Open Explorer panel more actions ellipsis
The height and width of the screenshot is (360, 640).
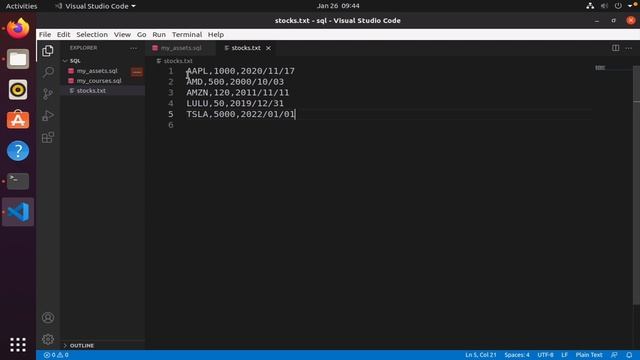(133, 48)
